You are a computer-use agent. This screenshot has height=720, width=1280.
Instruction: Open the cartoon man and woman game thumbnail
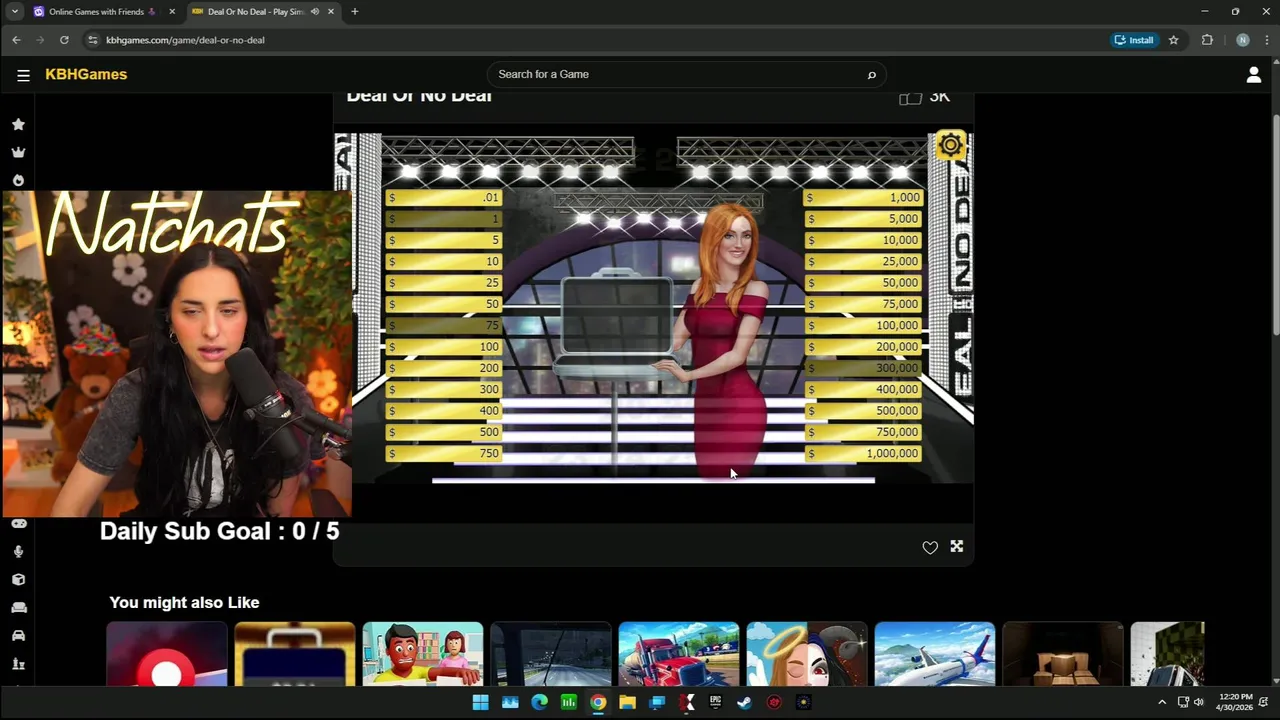point(423,654)
